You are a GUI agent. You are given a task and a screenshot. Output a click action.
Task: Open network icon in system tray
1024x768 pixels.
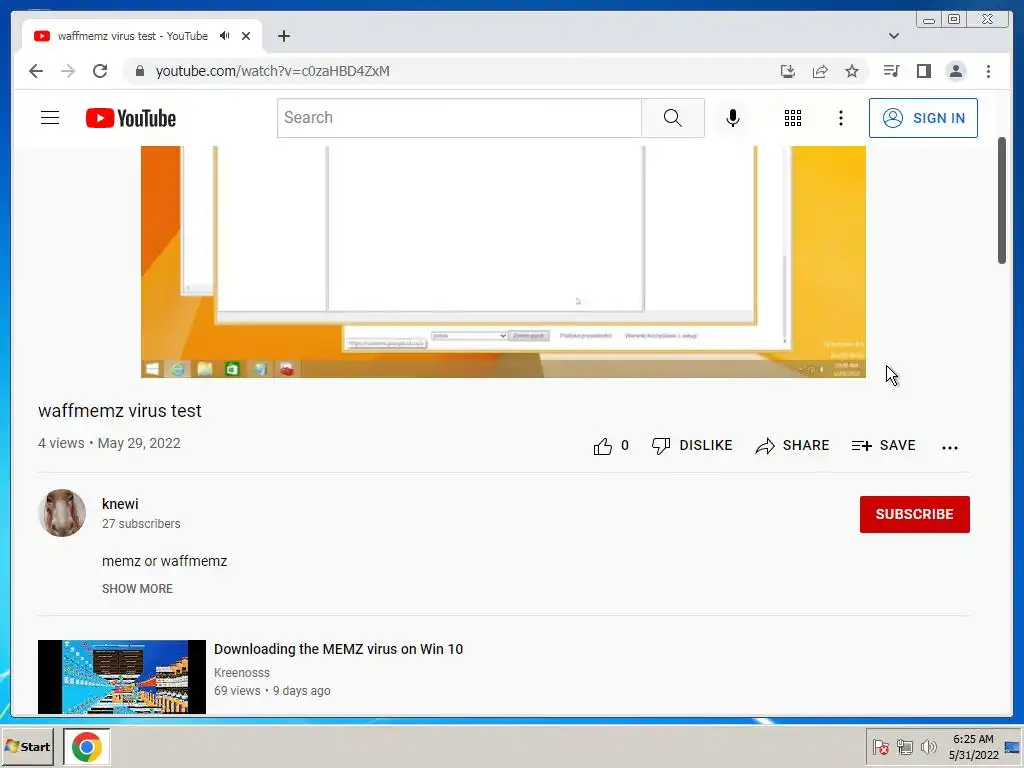pyautogui.click(x=904, y=746)
